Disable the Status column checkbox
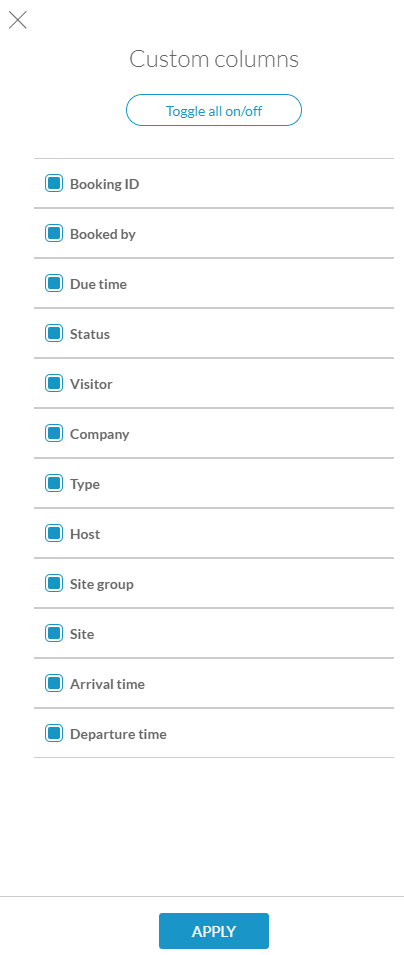Image resolution: width=404 pixels, height=955 pixels. click(x=54, y=333)
